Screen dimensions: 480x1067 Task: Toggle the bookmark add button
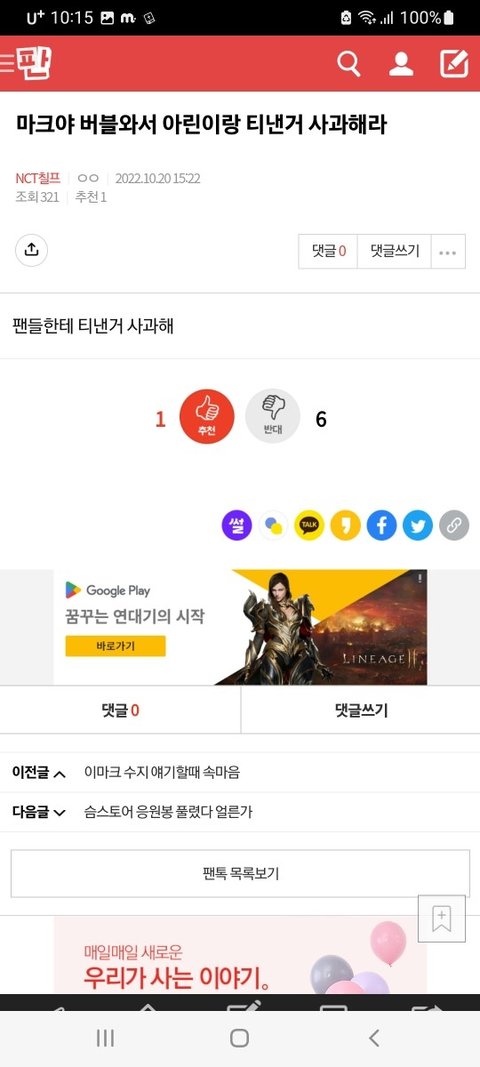coord(442,919)
